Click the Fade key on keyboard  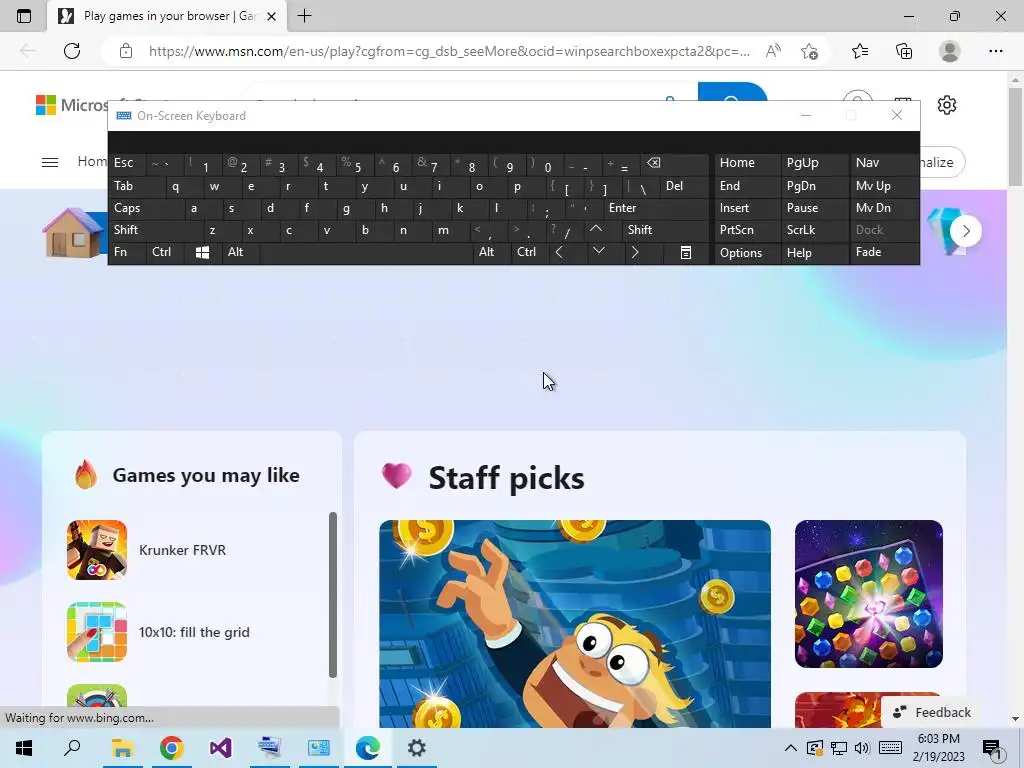884,252
